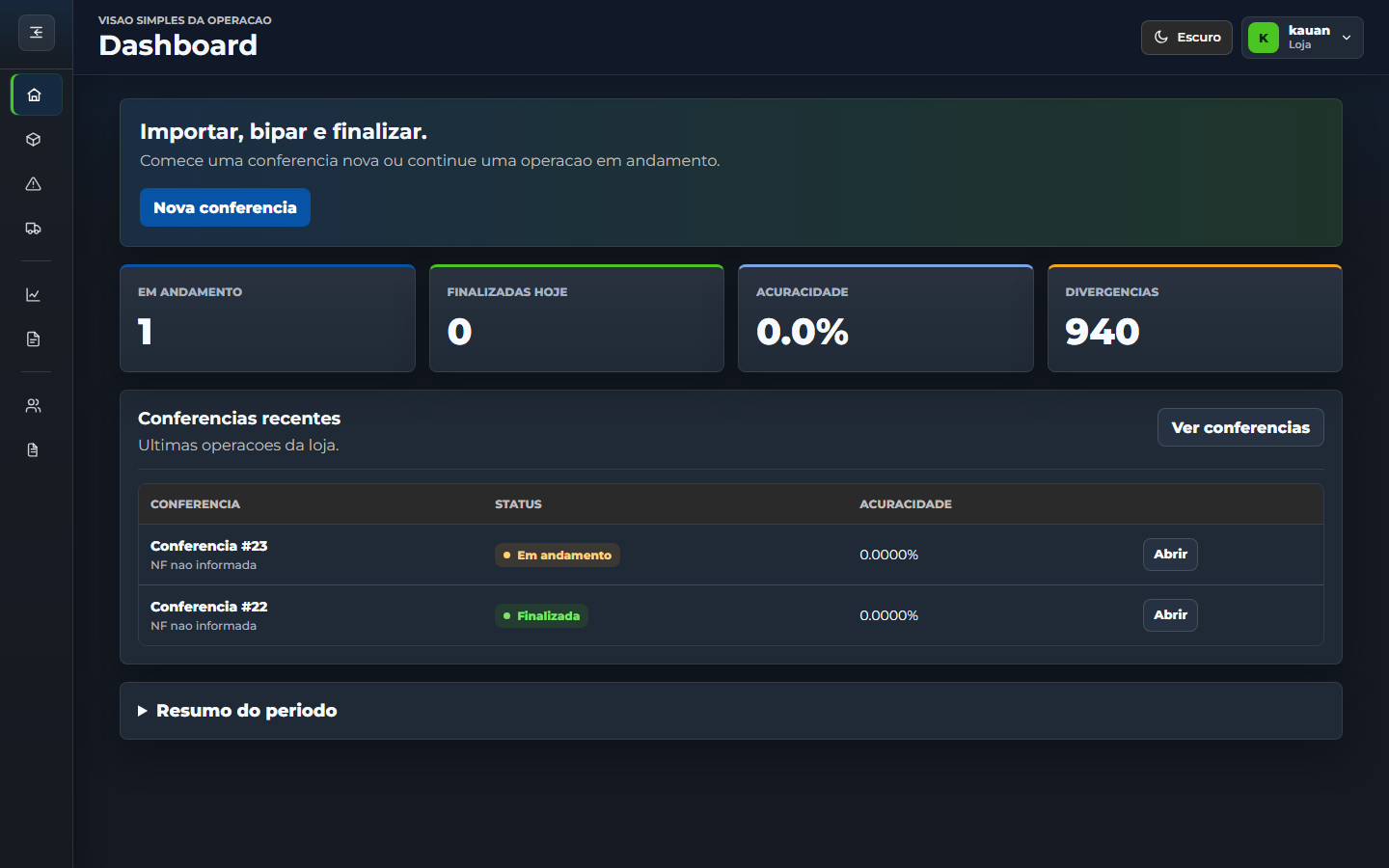
Task: Click the CONFERENCIA column header
Action: click(x=195, y=504)
